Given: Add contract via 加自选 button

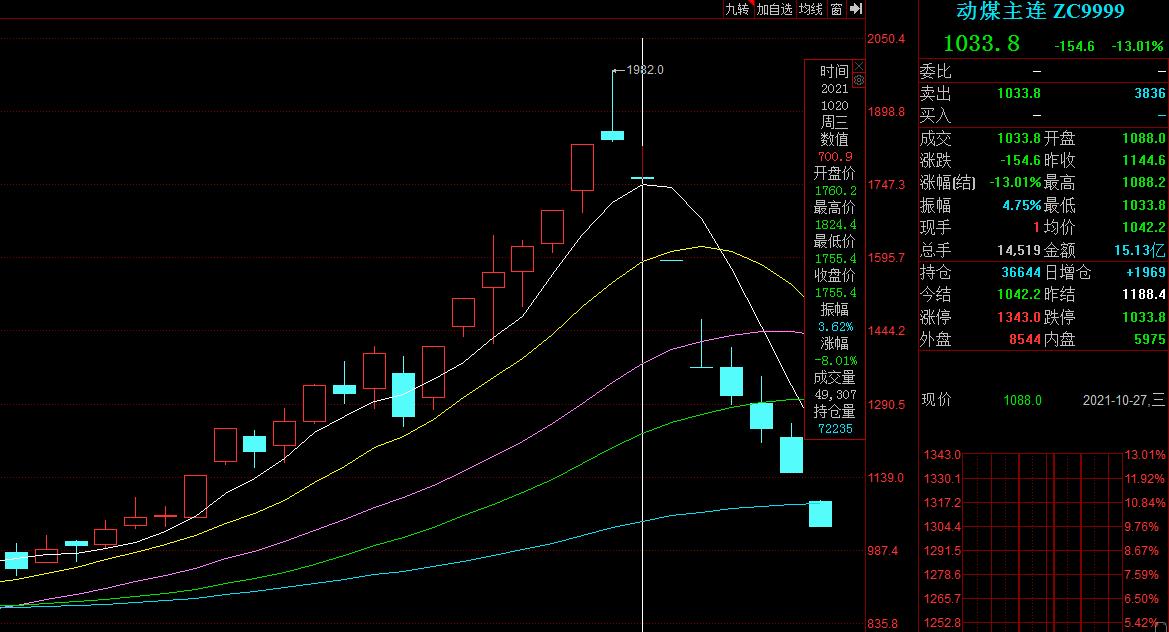Looking at the screenshot, I should coord(774,9).
